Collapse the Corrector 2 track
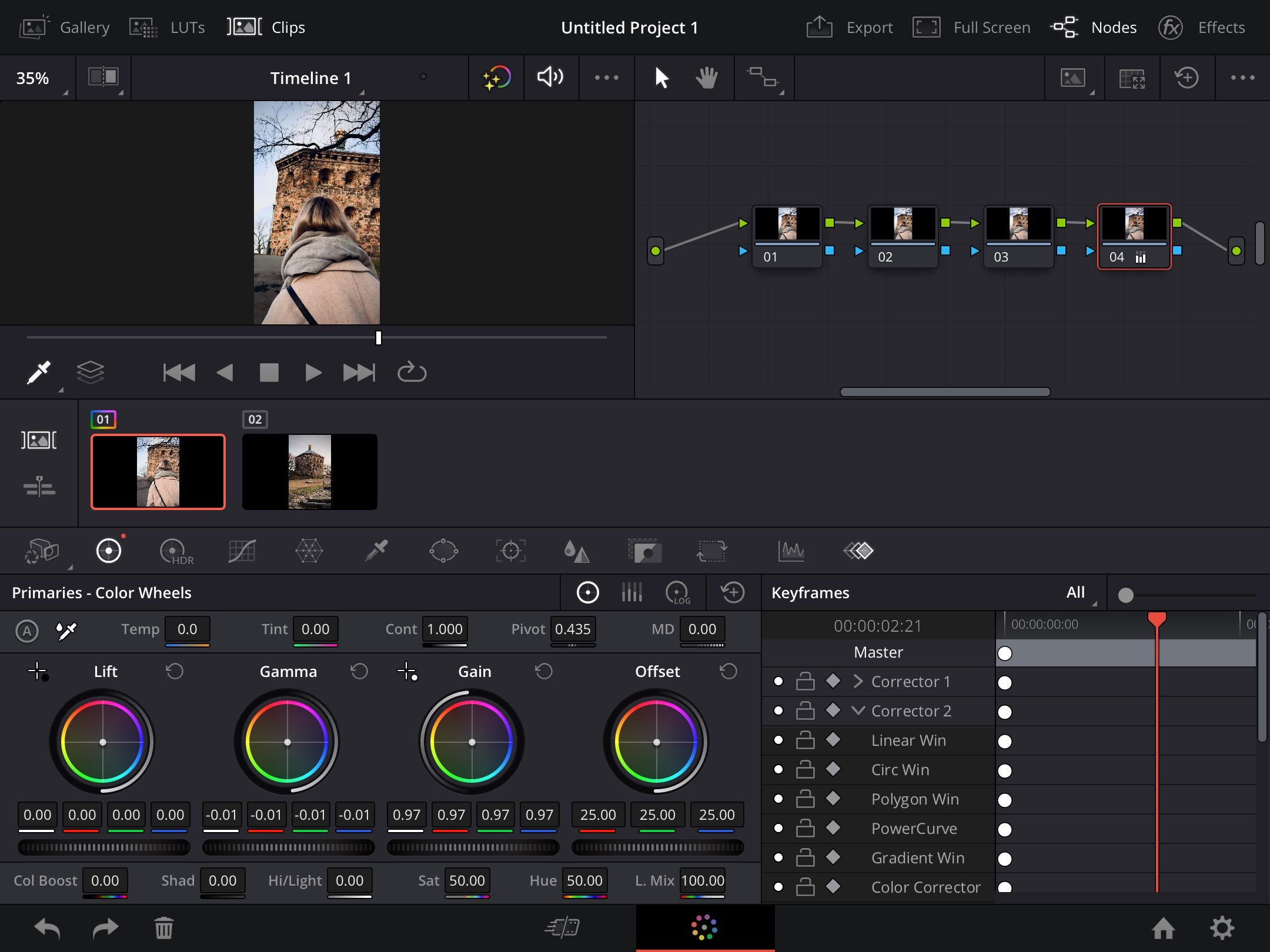Screen dimensions: 1270x952 coord(857,710)
